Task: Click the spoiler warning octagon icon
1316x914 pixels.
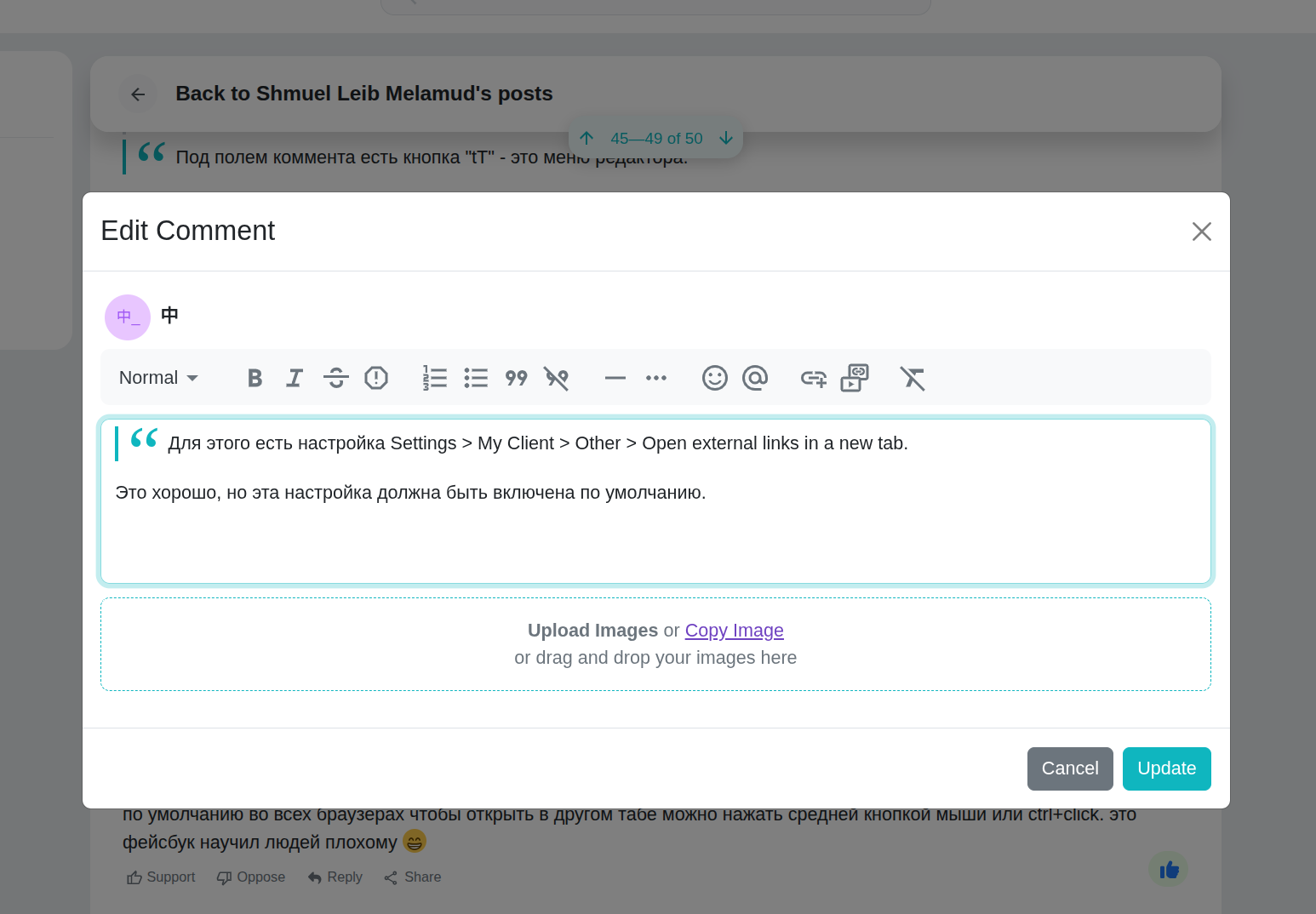Action: (376, 378)
